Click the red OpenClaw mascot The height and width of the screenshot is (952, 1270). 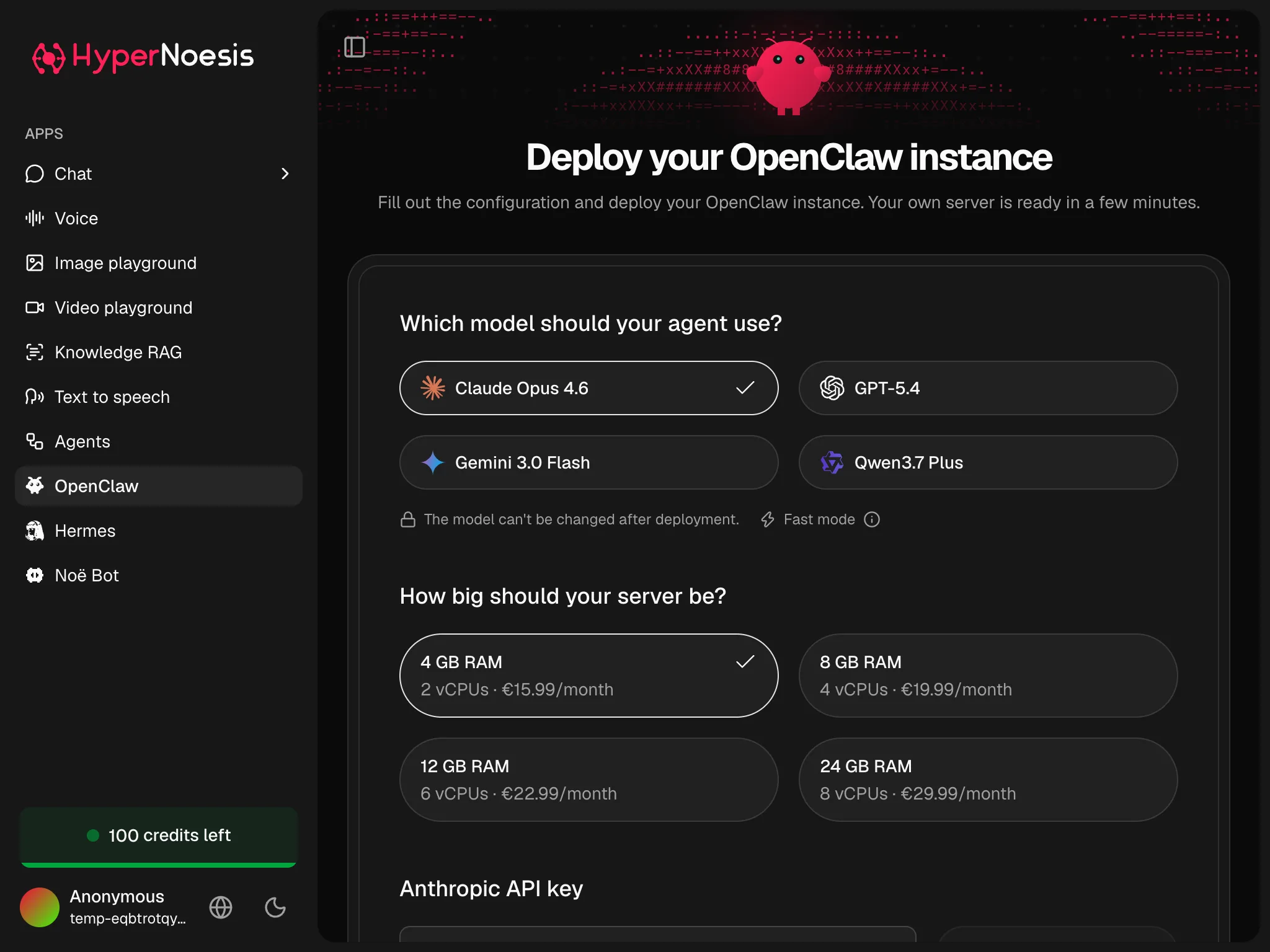(x=789, y=76)
